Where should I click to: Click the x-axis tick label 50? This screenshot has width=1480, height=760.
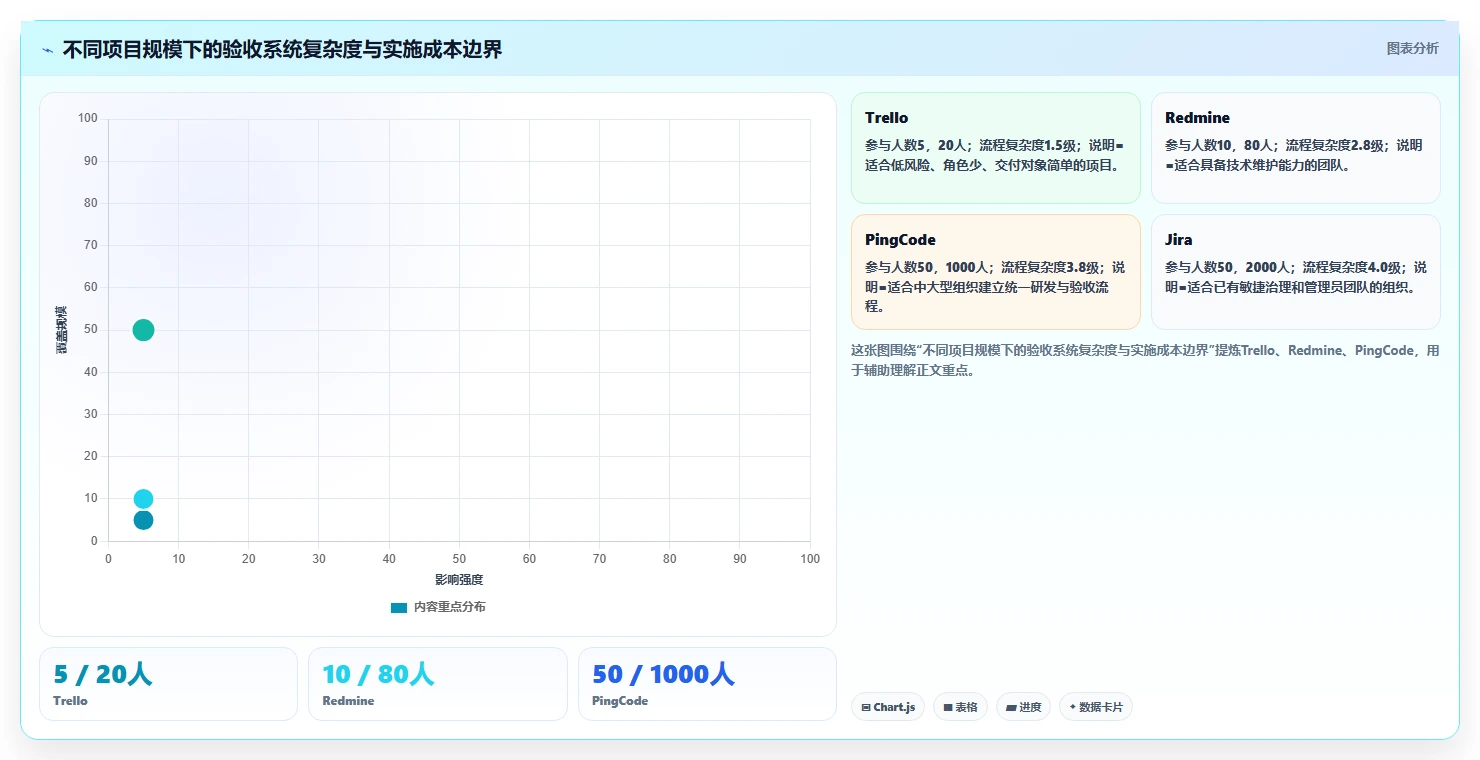(x=459, y=559)
